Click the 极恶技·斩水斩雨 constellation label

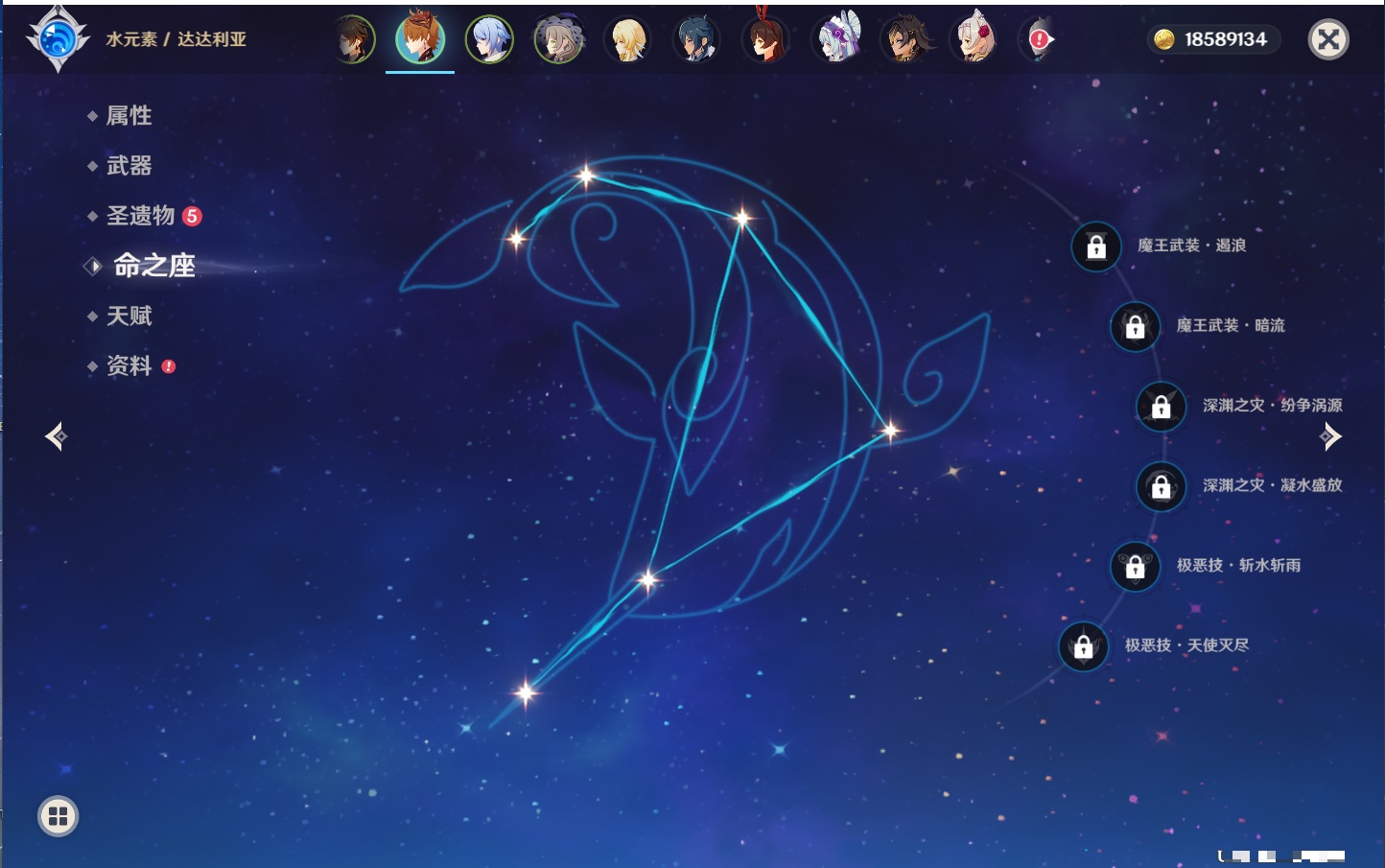coord(1238,565)
